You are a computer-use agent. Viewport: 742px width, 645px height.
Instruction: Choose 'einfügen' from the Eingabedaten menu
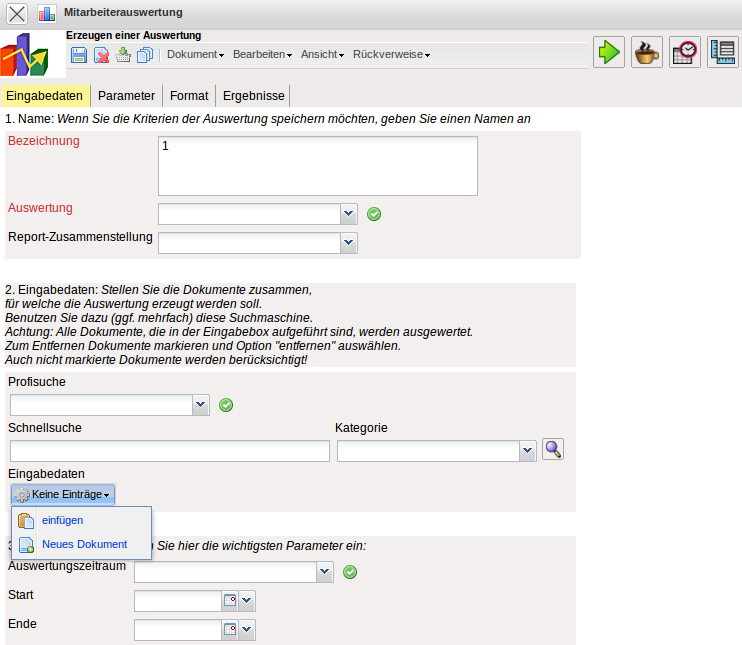tap(62, 520)
